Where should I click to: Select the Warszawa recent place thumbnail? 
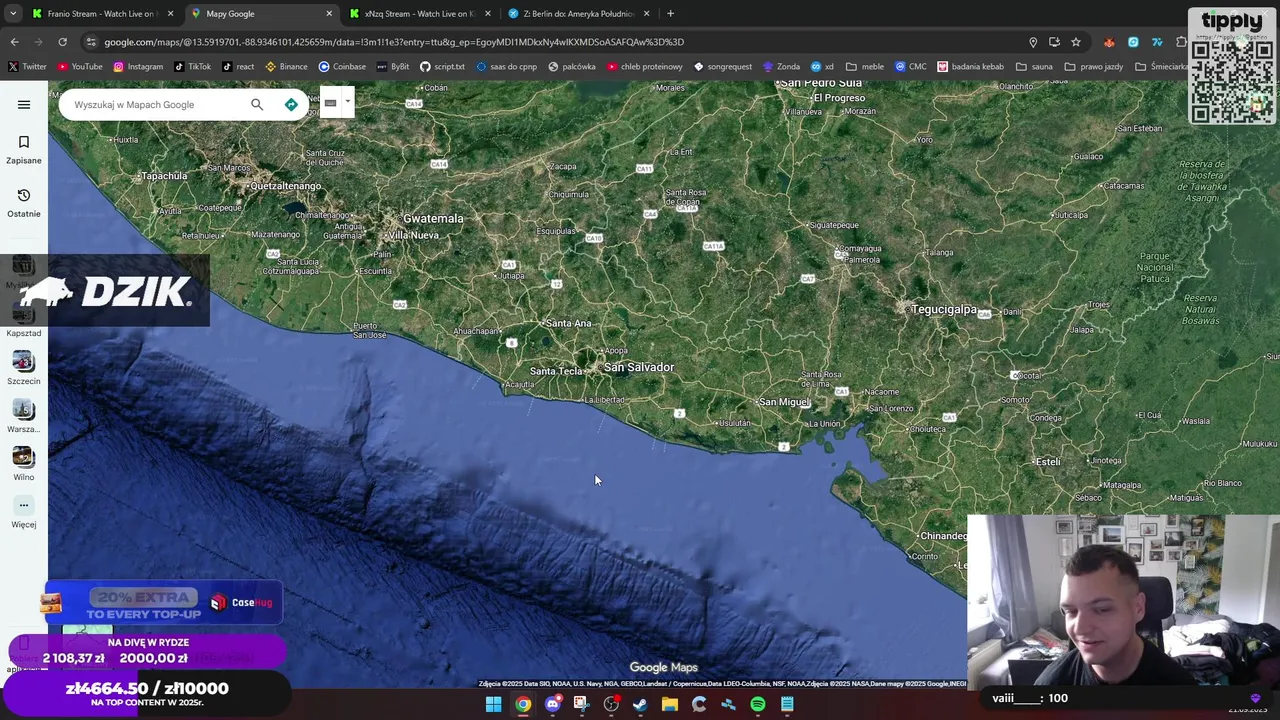(23, 416)
